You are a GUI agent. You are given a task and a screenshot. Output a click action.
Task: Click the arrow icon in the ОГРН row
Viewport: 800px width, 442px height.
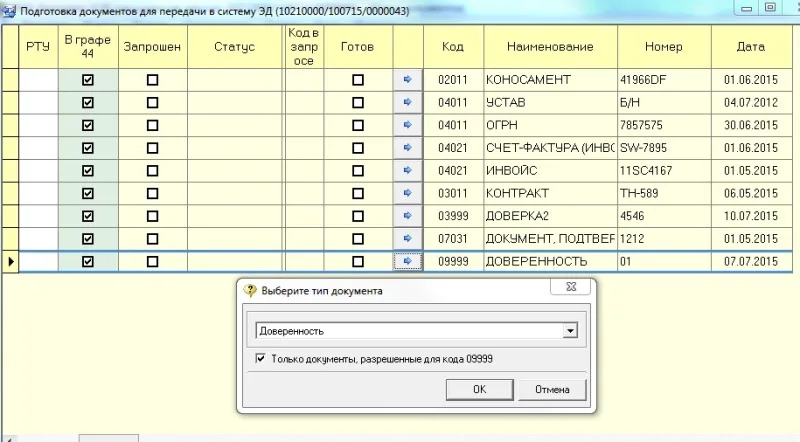[x=408, y=125]
